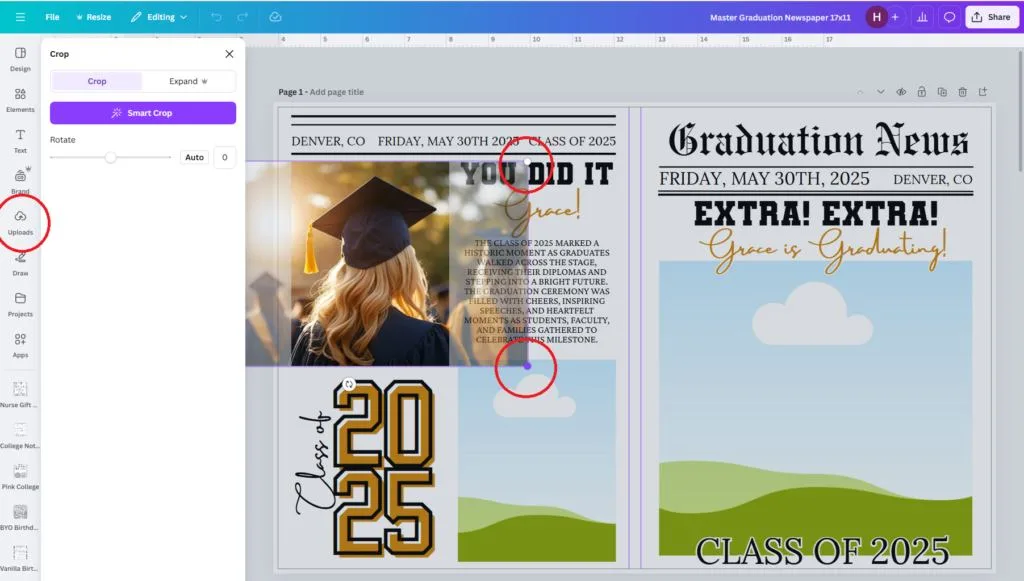The height and width of the screenshot is (581, 1024).
Task: Open the Elements sidebar panel
Action: (20, 100)
